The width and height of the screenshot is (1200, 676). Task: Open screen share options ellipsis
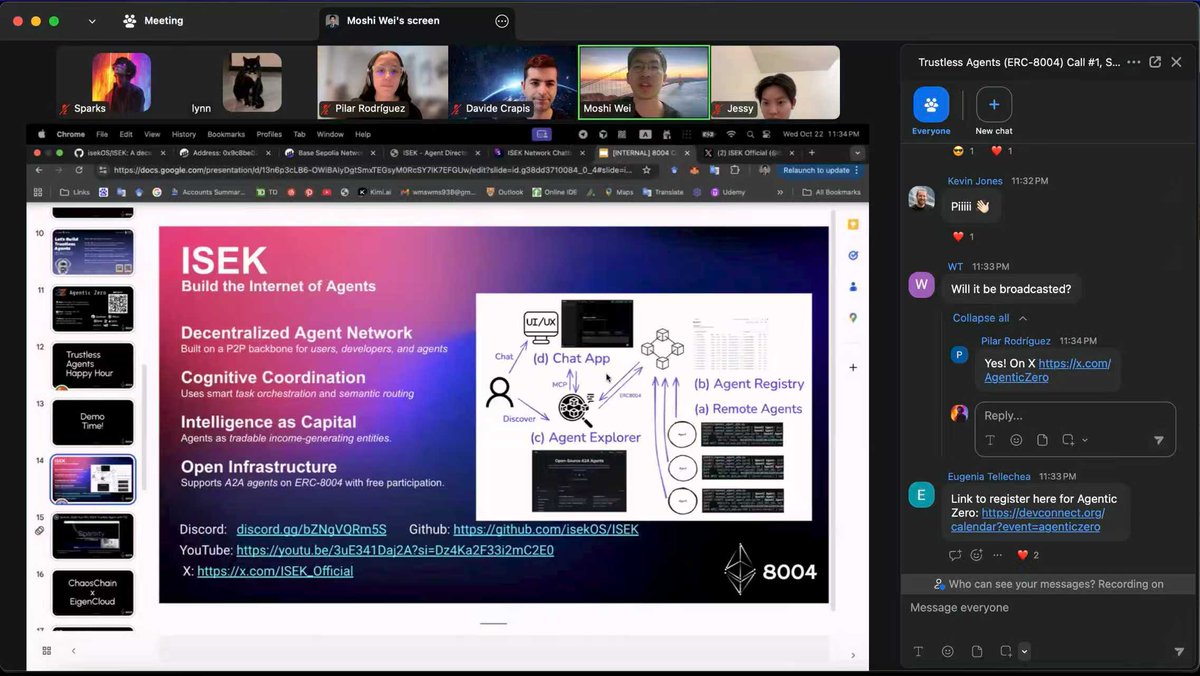tap(502, 21)
